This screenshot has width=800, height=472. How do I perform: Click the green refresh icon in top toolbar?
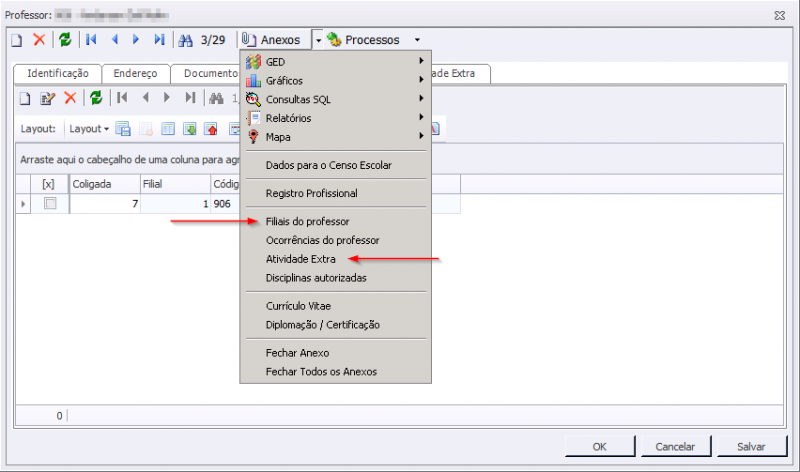(65, 40)
